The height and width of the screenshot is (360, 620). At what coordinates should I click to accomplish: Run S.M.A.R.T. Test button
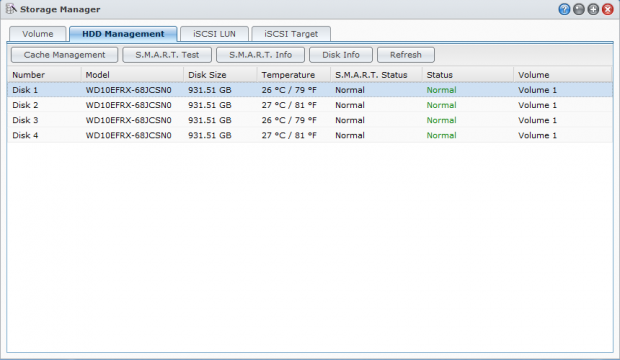pos(167,55)
